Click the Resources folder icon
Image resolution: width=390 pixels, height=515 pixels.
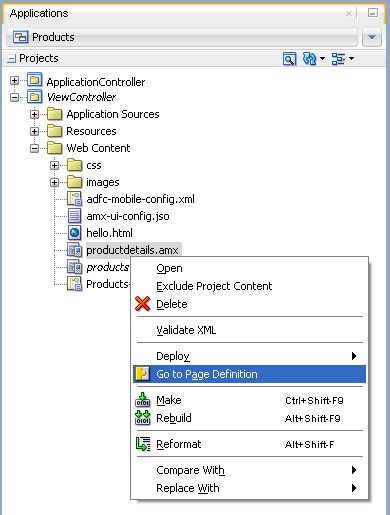[x=54, y=131]
